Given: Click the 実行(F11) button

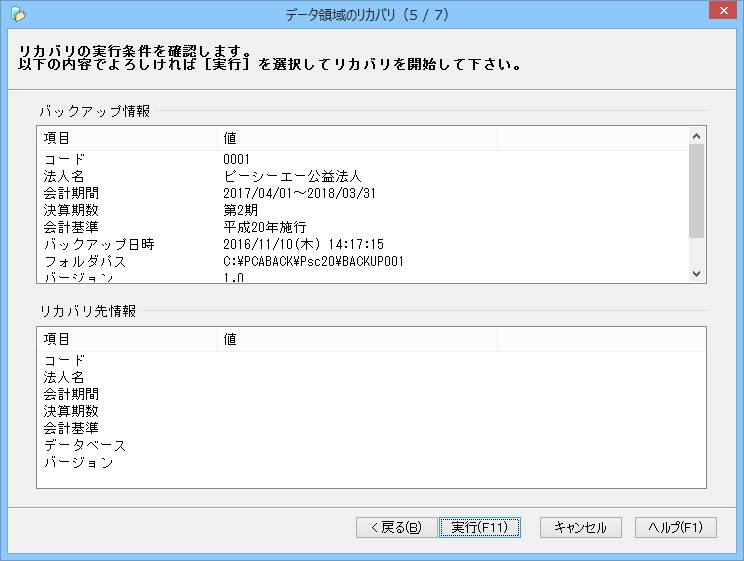Looking at the screenshot, I should point(480,527).
